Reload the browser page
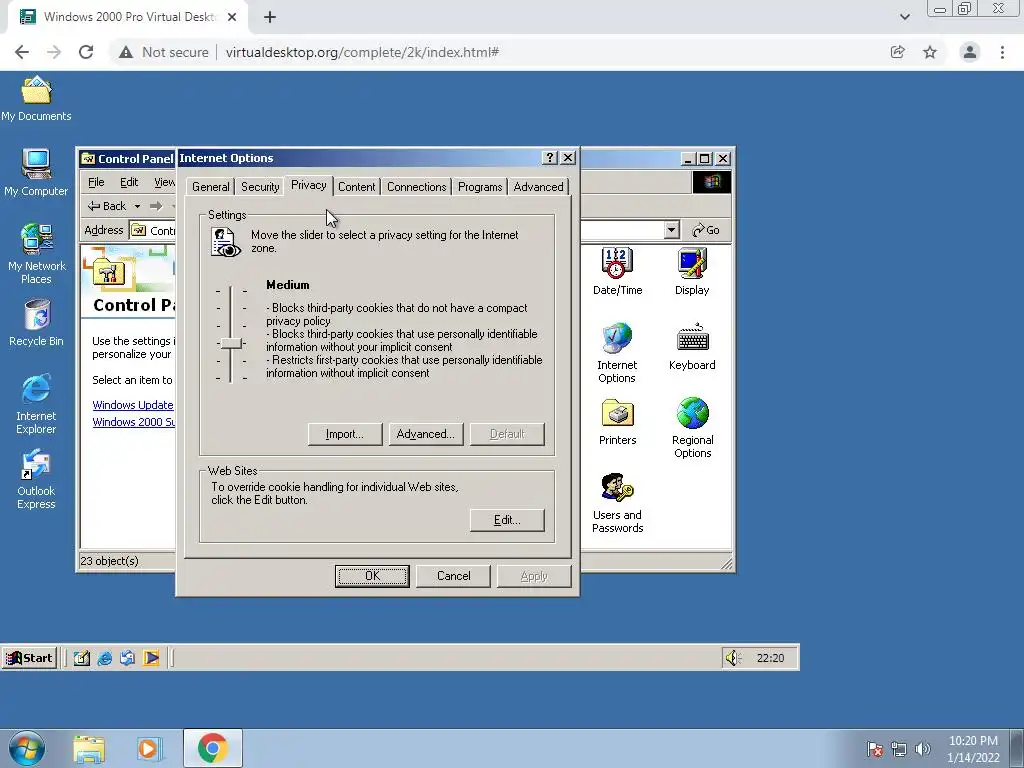Viewport: 1024px width, 768px height. (x=86, y=52)
